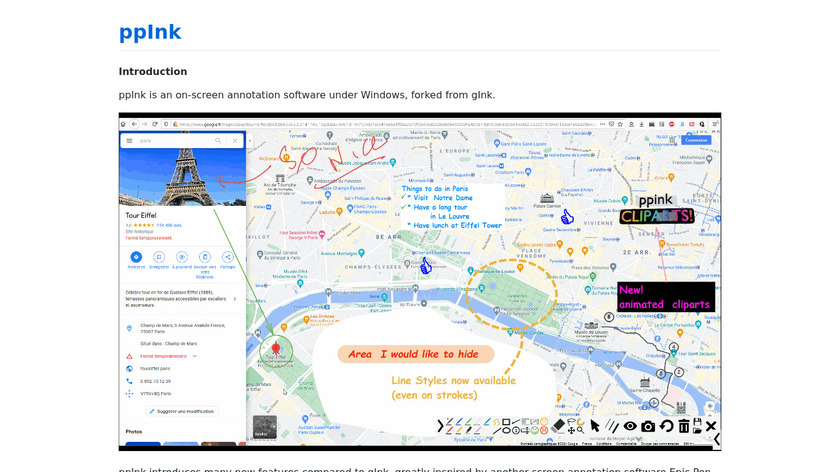Open the ppInk heading link
The image size is (840, 472).
click(150, 32)
